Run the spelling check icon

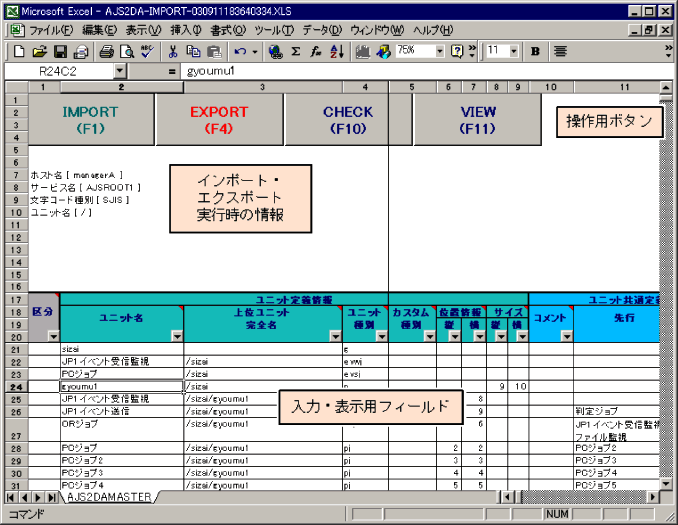click(x=147, y=51)
